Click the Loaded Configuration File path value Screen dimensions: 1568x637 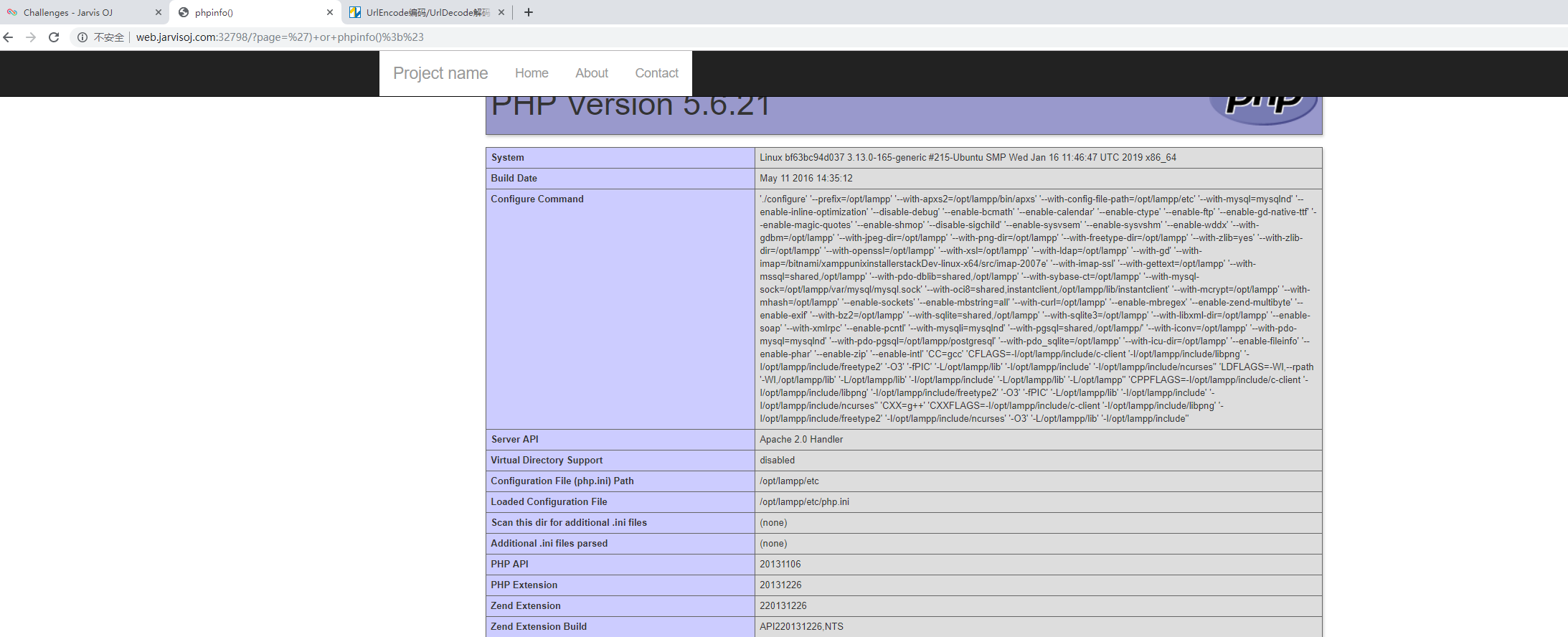[x=804, y=502]
